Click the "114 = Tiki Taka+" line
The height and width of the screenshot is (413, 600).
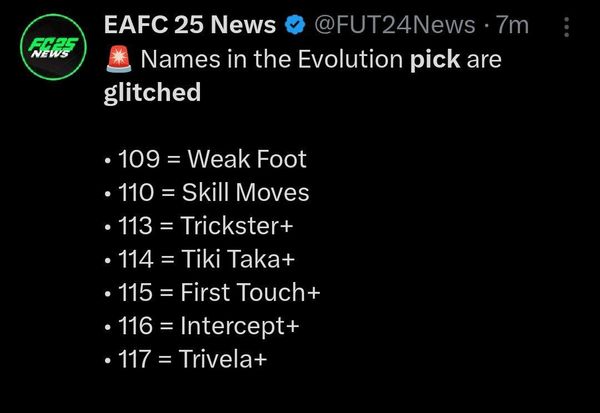(x=199, y=259)
